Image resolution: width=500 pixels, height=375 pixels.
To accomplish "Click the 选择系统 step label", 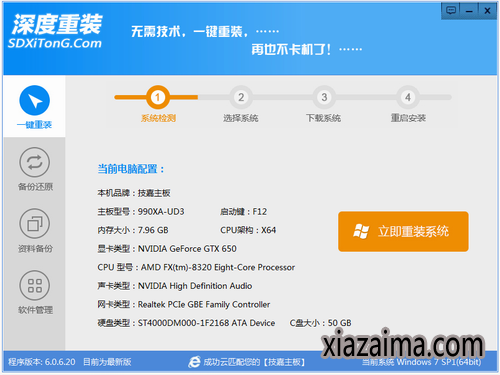I will pos(241,118).
